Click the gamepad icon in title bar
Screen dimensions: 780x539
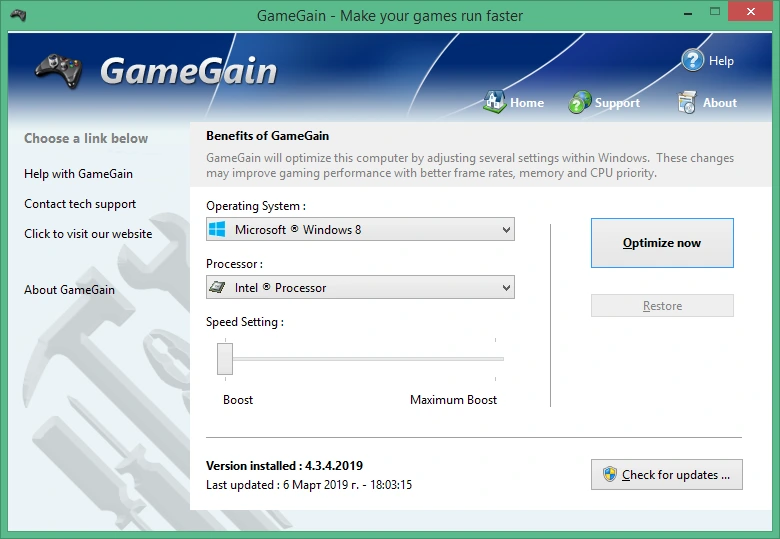click(x=18, y=15)
